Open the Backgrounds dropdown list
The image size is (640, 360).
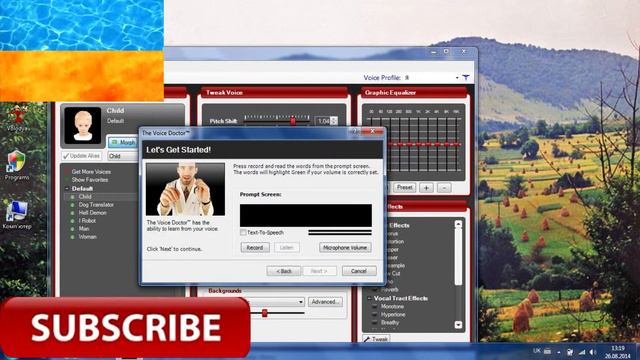300,302
